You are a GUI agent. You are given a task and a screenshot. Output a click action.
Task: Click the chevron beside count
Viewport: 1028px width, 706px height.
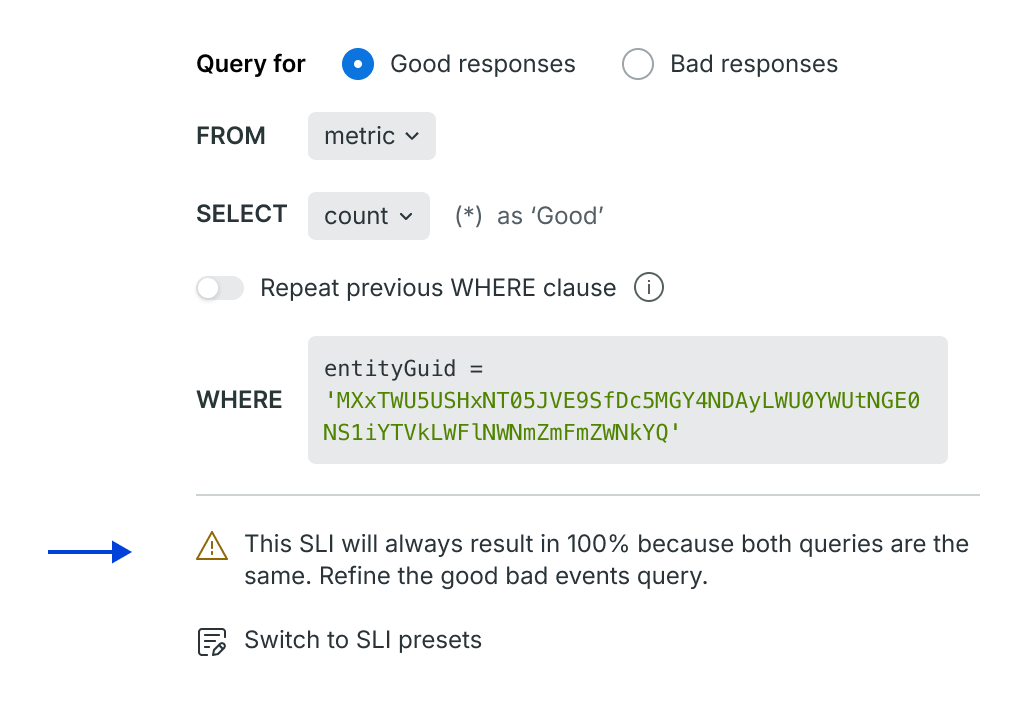tap(406, 216)
